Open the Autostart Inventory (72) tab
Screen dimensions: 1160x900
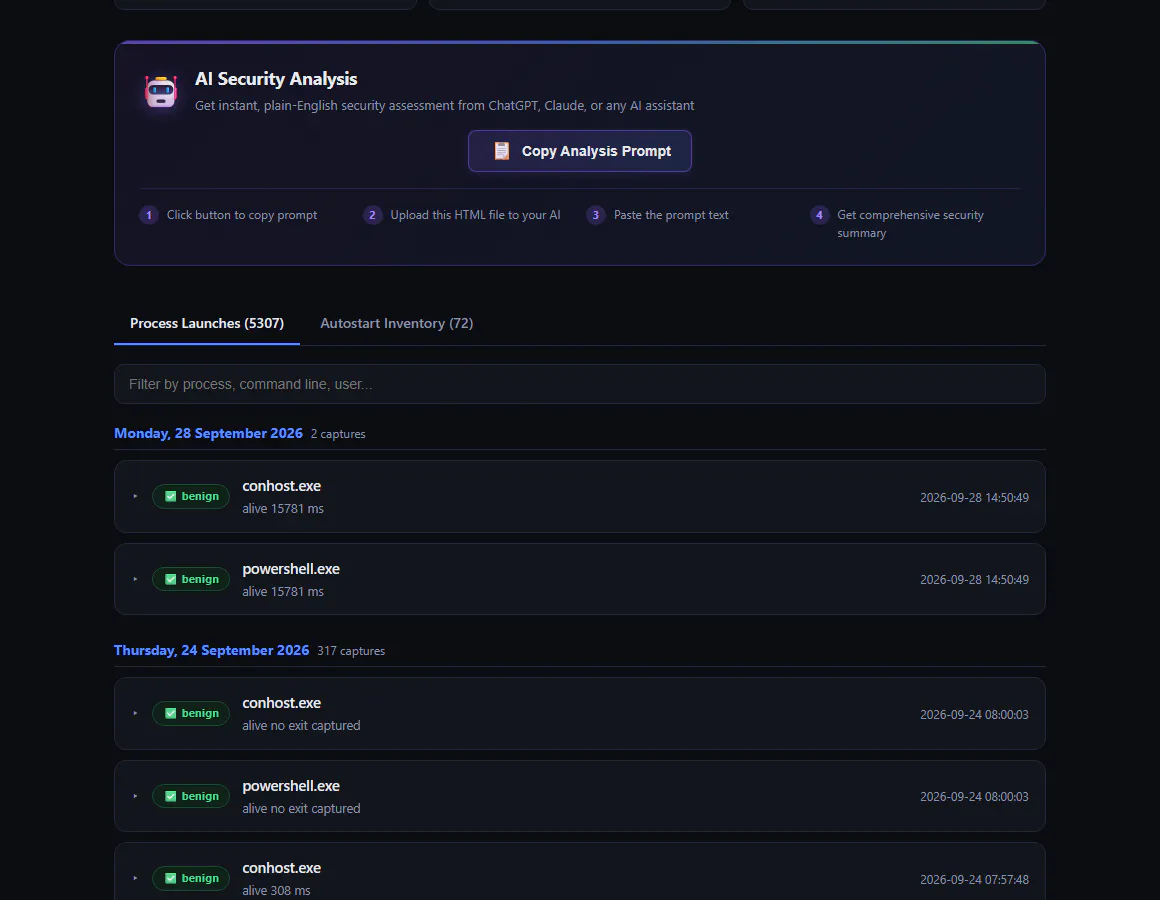point(397,324)
